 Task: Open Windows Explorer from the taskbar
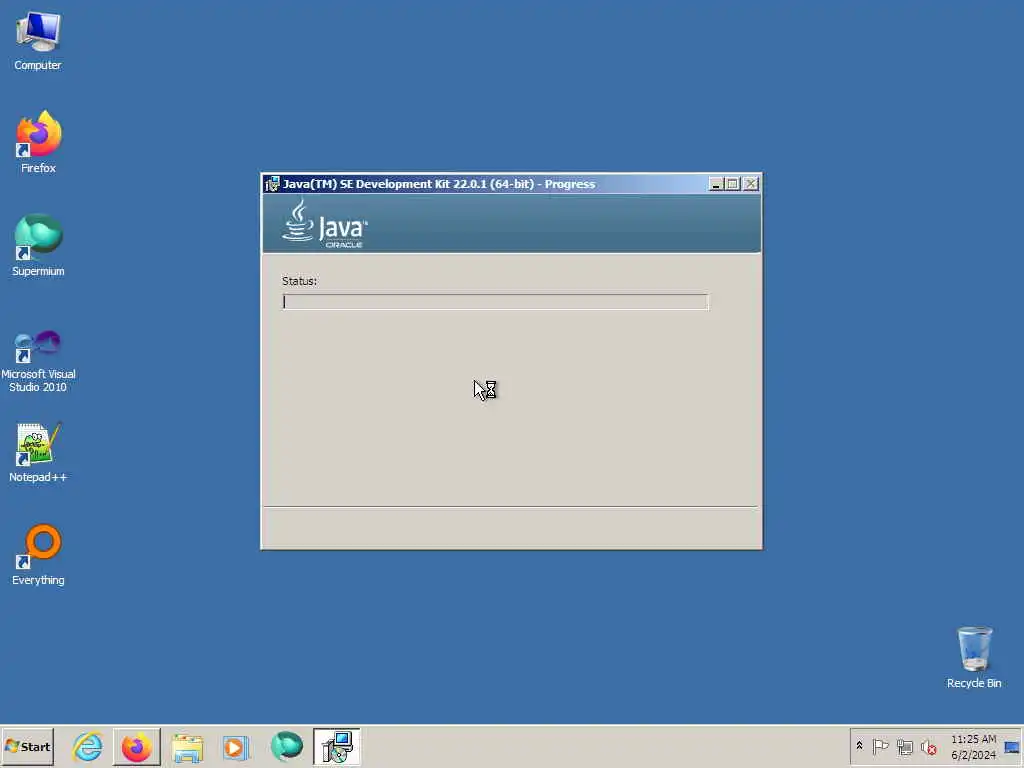187,747
